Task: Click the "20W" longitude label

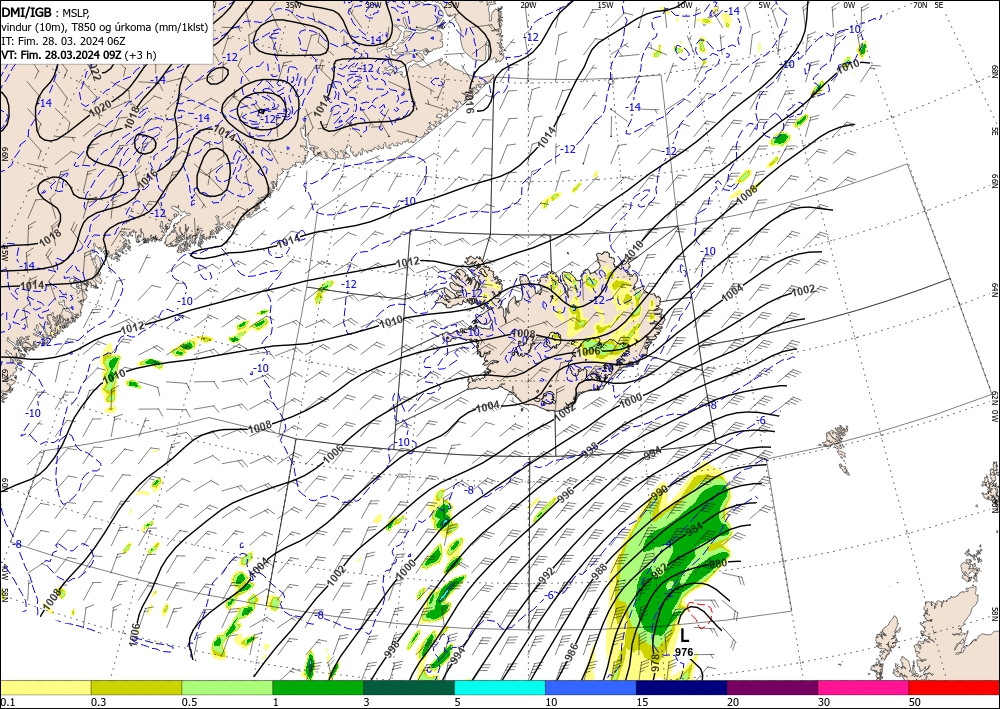Action: (528, 5)
